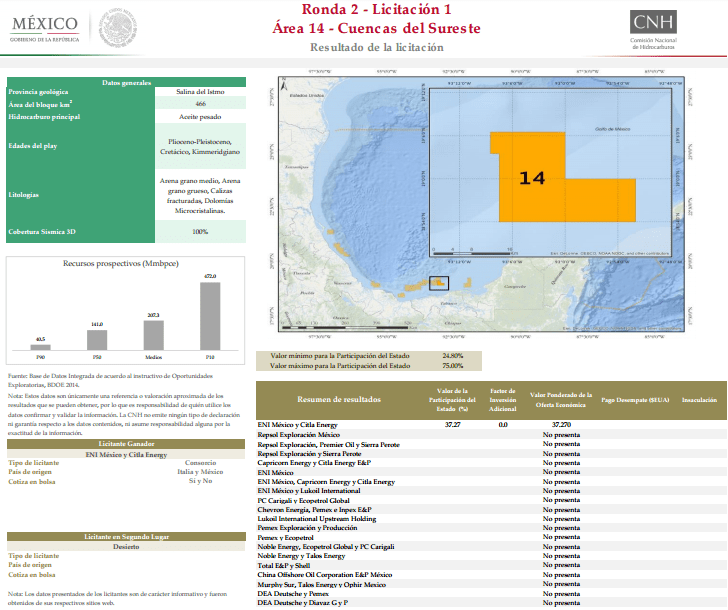Click 'Factor de Inversión Adicional' column header

(x=502, y=400)
